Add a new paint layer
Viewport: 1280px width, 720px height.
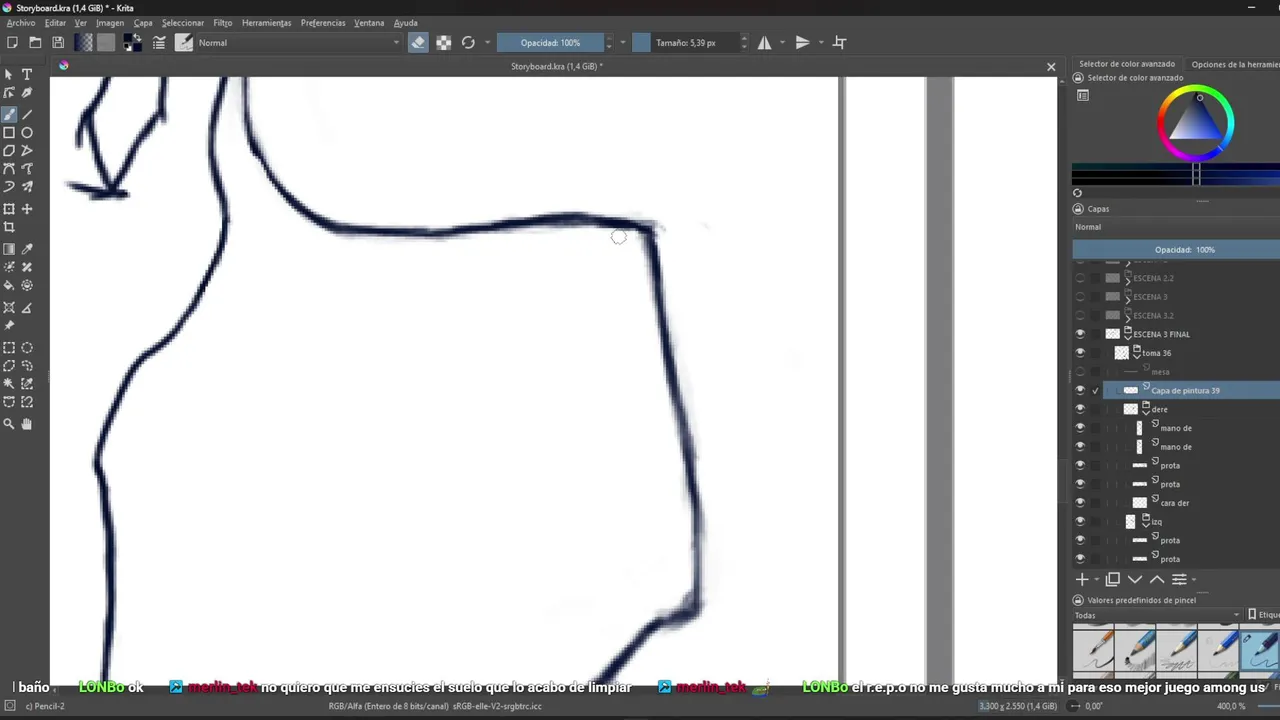tap(1082, 579)
